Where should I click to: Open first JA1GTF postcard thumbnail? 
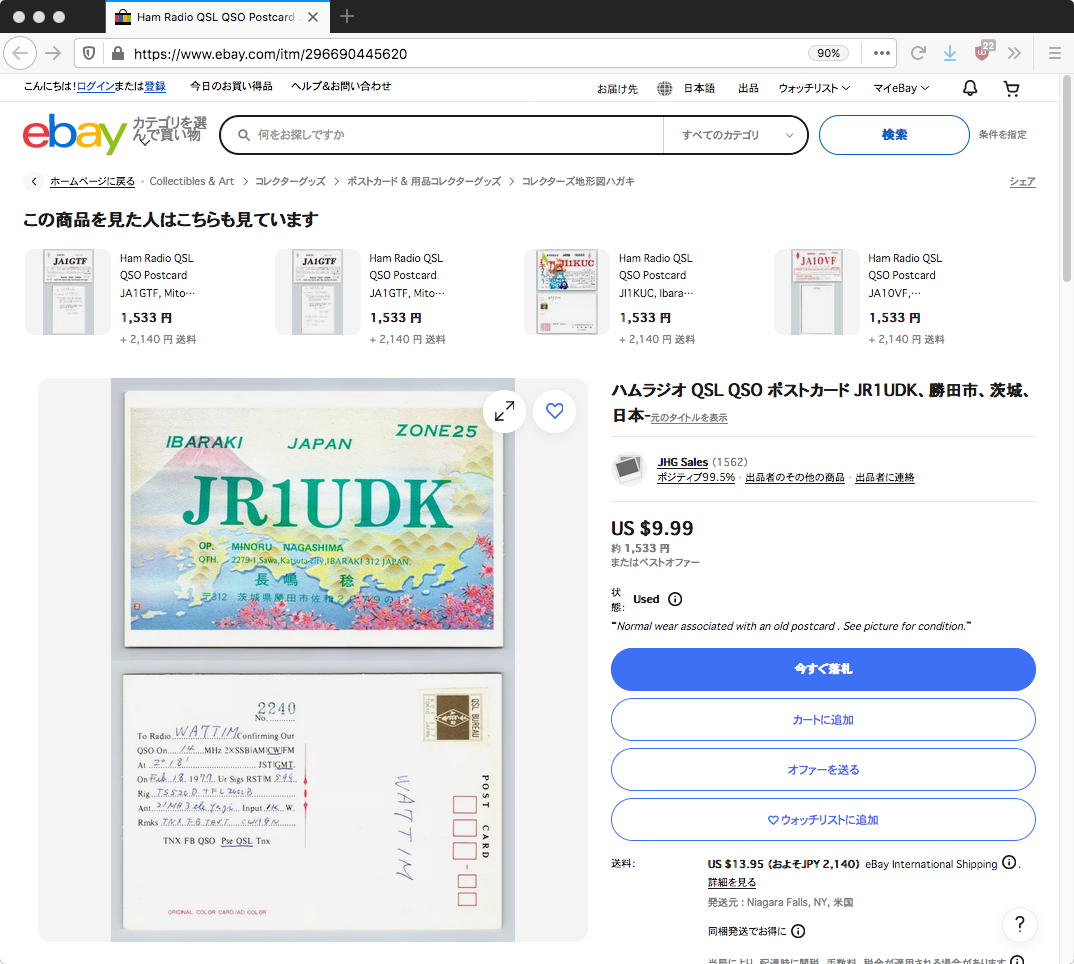click(68, 292)
